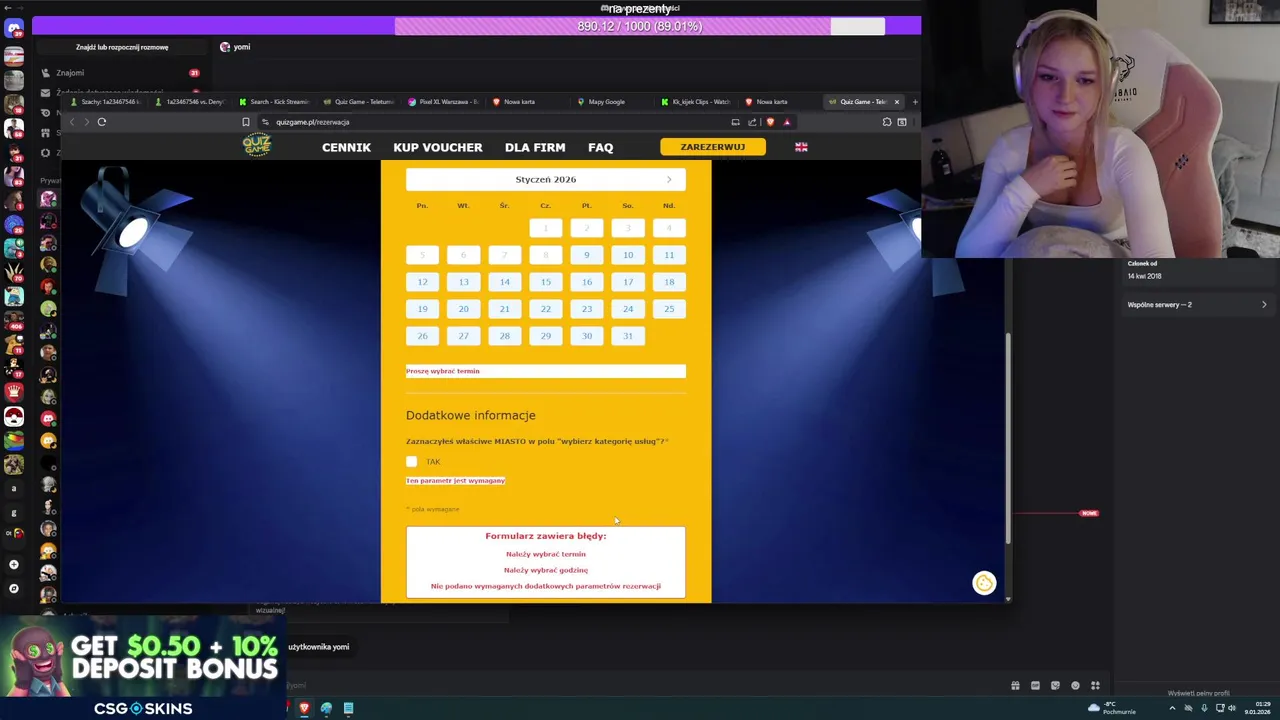This screenshot has width=1280, height=720.
Task: Open the Discord emoji picker
Action: 1075,685
